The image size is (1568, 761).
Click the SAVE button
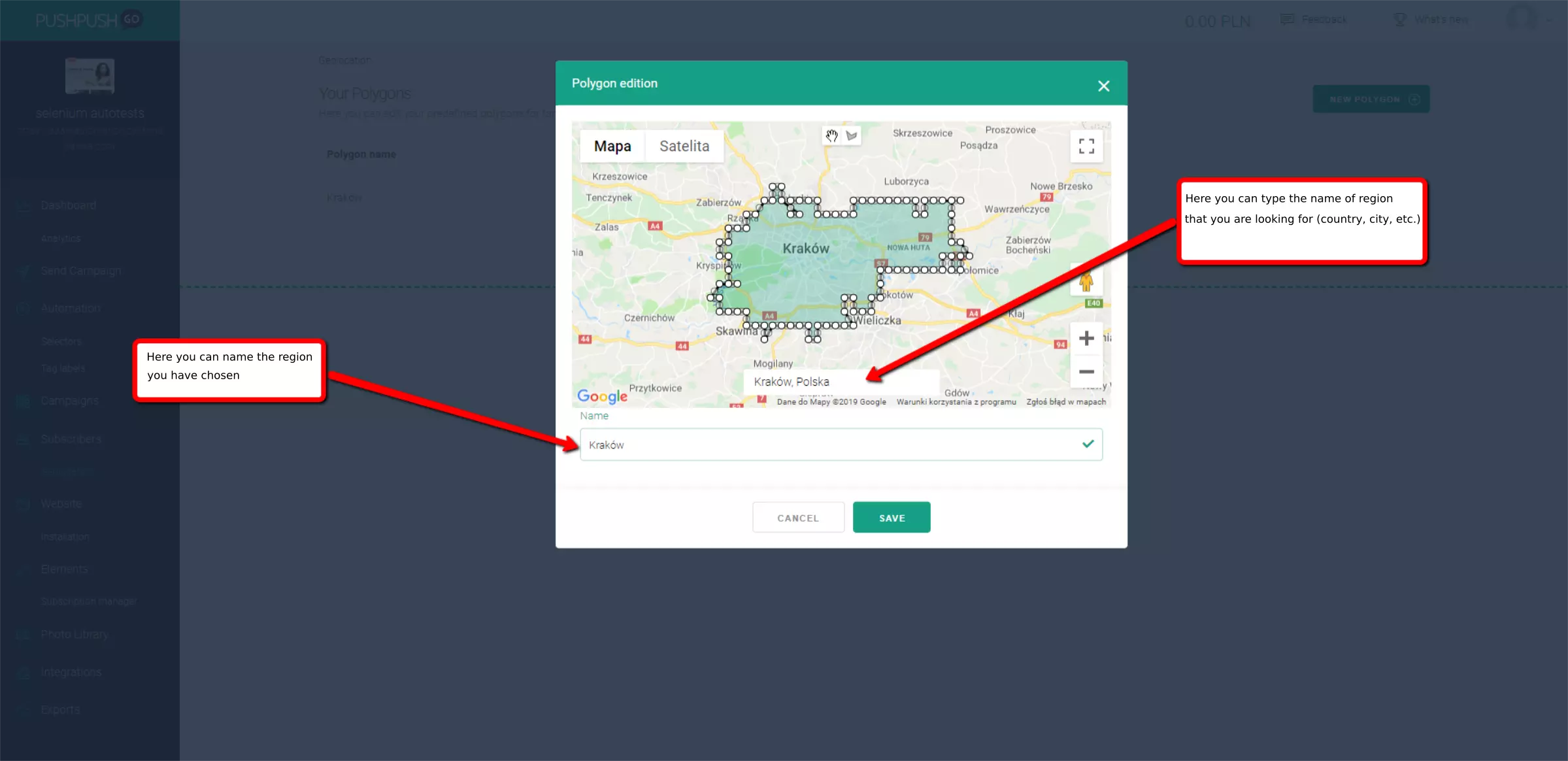(892, 518)
